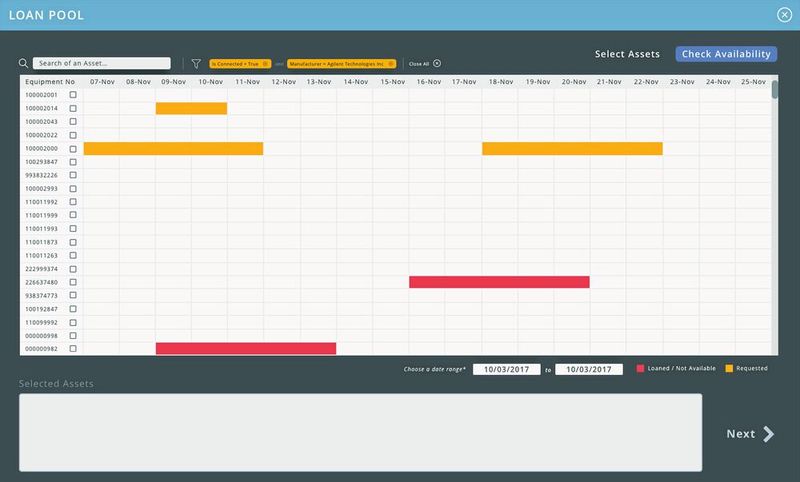Focus the Search of an Asset field
This screenshot has height=482, width=800.
[x=102, y=63]
